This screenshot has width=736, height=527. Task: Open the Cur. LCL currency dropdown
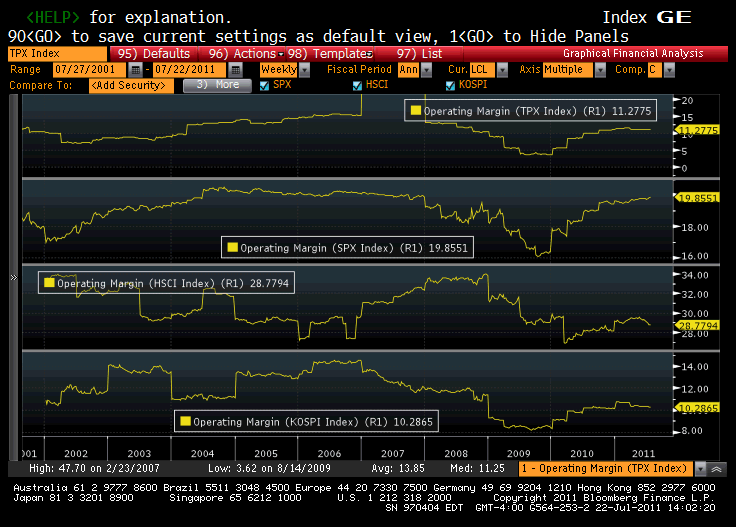tap(502, 70)
